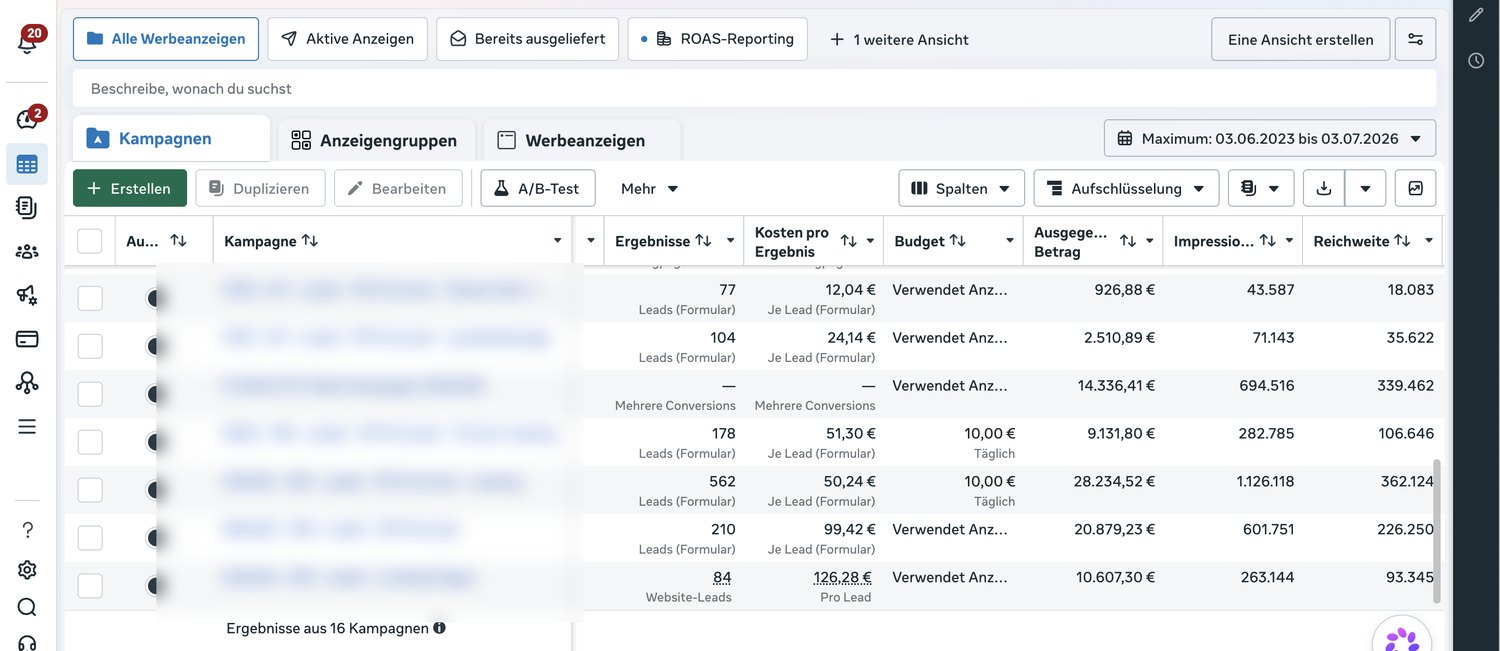Select the Alle Werbeanzeigen view
Viewport: 1500px width, 651px height.
pyautogui.click(x=166, y=39)
